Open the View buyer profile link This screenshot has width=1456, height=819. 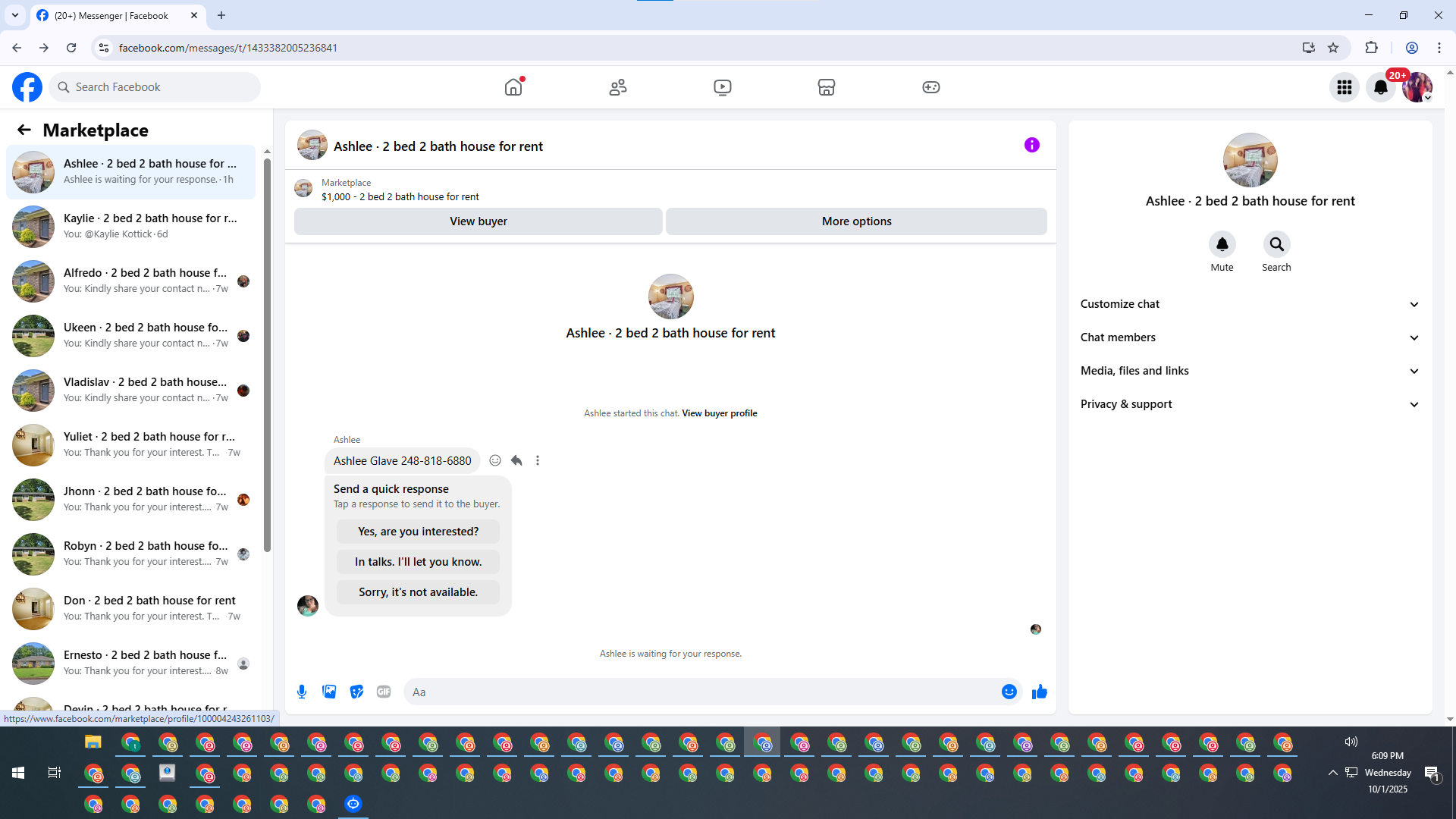point(720,413)
